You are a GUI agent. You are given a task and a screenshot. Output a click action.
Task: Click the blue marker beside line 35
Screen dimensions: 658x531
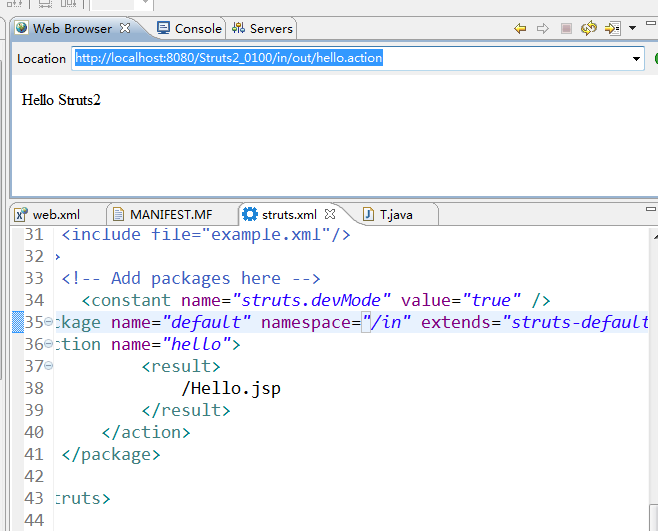click(x=18, y=322)
